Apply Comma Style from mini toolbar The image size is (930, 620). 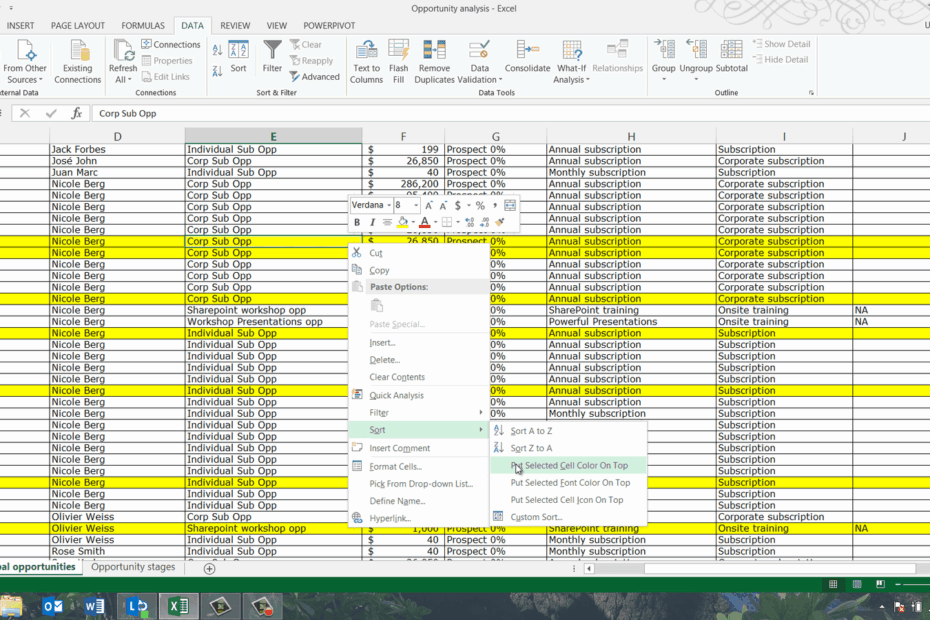tap(494, 206)
